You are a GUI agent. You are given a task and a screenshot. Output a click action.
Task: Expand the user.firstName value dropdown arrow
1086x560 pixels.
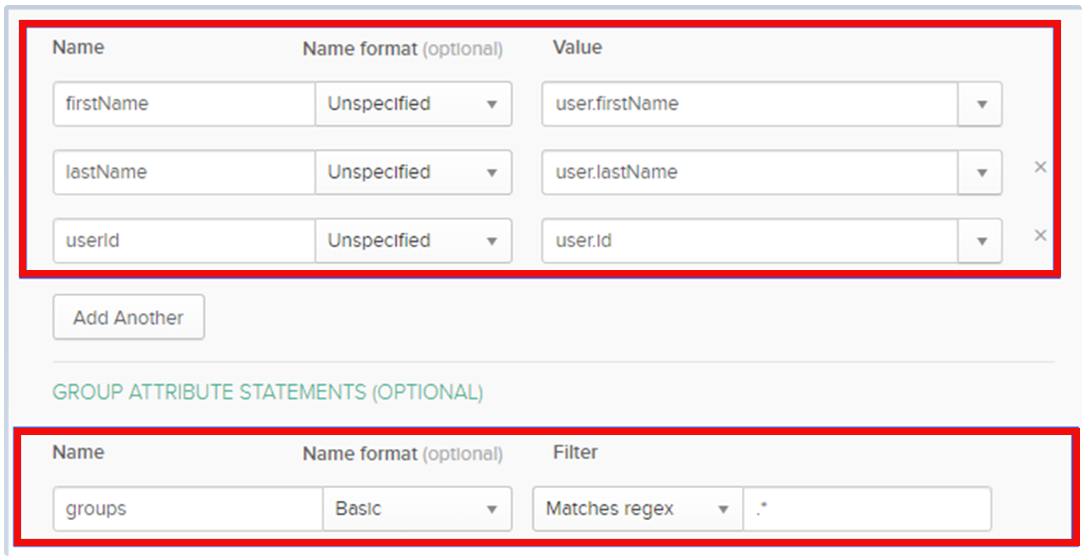981,104
